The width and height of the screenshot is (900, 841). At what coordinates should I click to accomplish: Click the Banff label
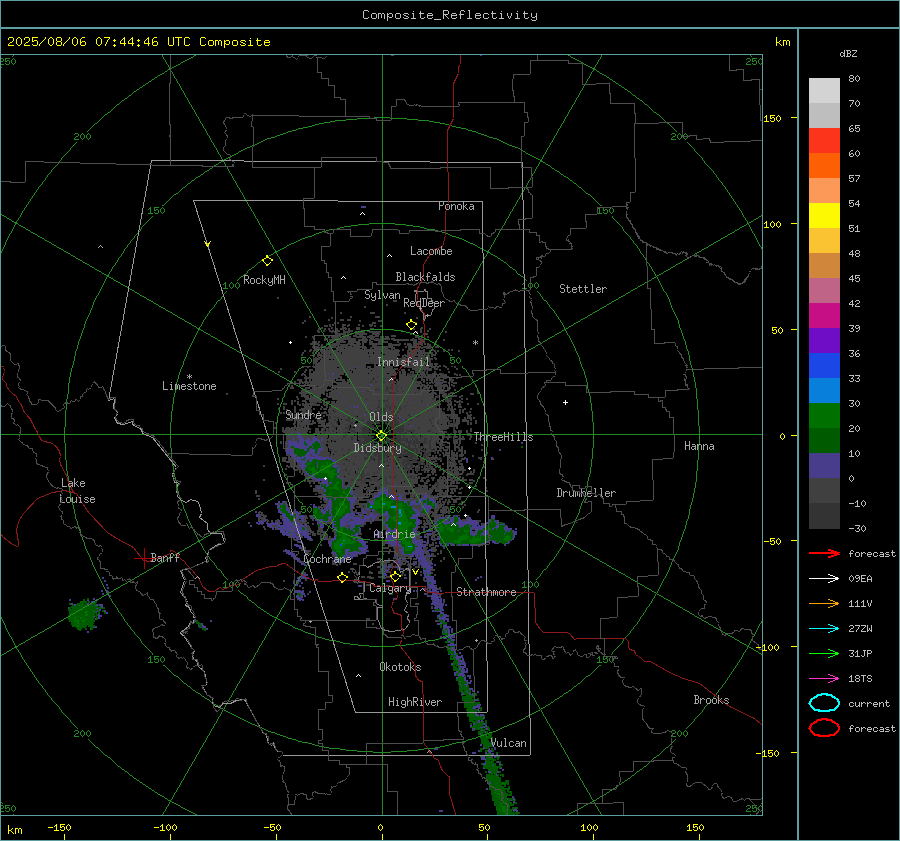tap(165, 557)
